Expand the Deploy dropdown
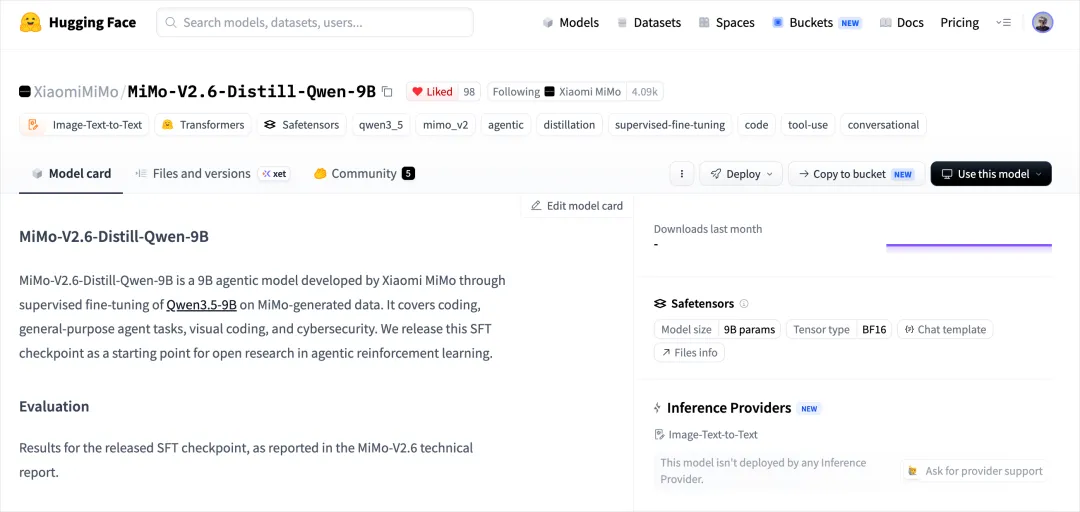This screenshot has height=512, width=1080. click(x=741, y=174)
